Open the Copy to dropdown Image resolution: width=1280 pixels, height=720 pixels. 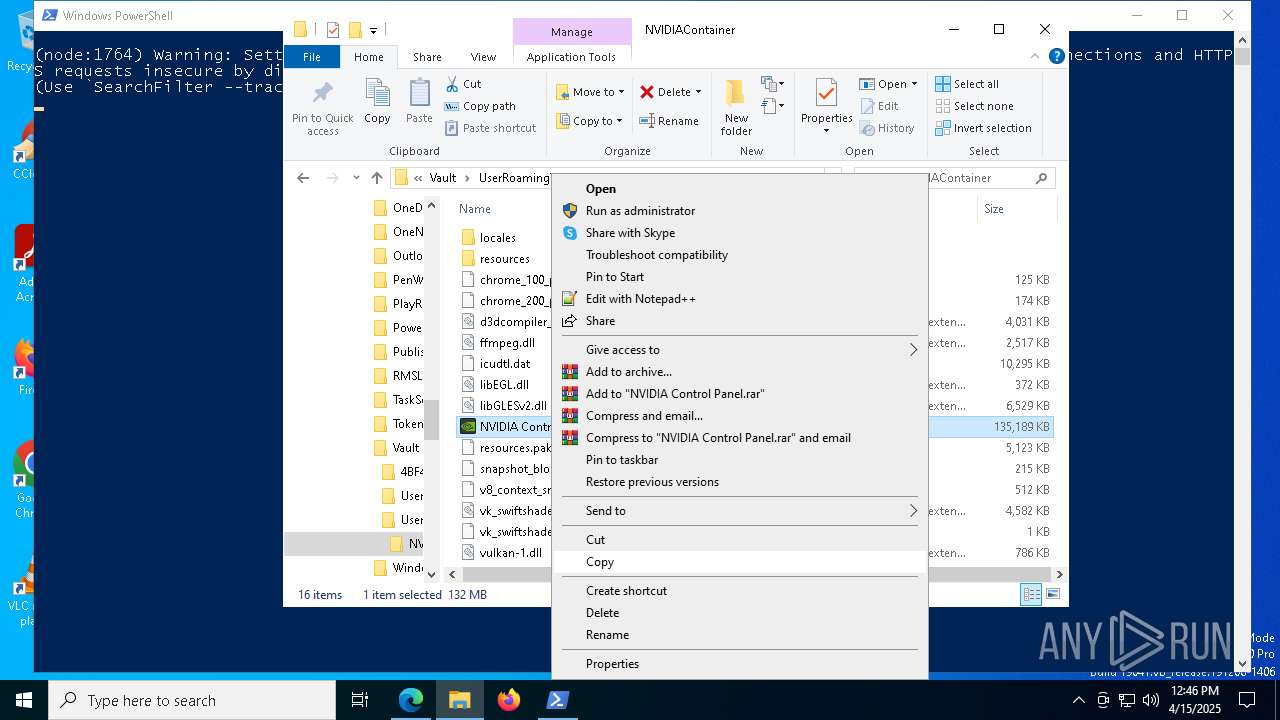590,121
